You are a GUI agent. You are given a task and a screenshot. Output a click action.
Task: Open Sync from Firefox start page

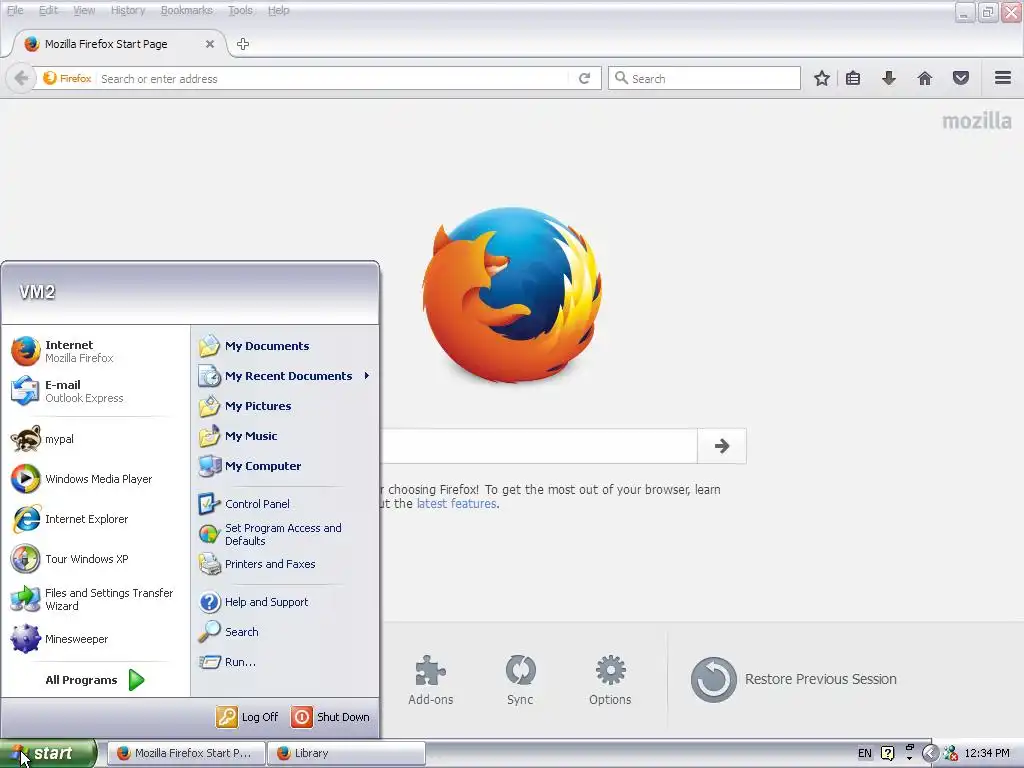(520, 680)
